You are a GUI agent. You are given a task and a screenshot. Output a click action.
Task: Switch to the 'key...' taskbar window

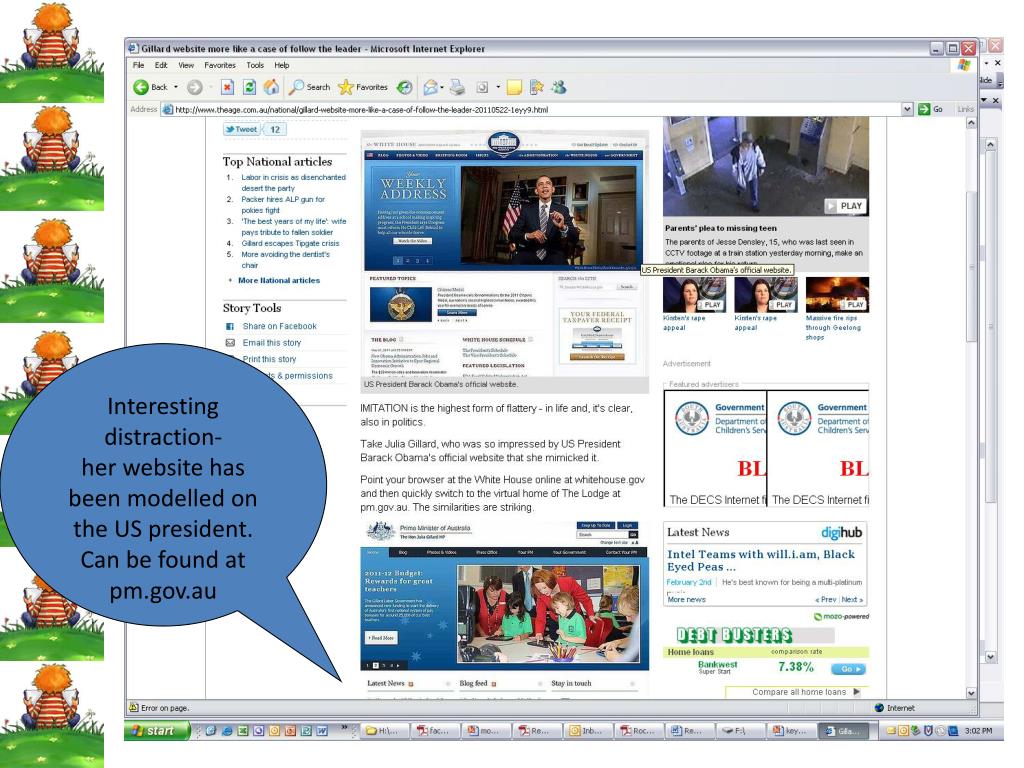791,731
